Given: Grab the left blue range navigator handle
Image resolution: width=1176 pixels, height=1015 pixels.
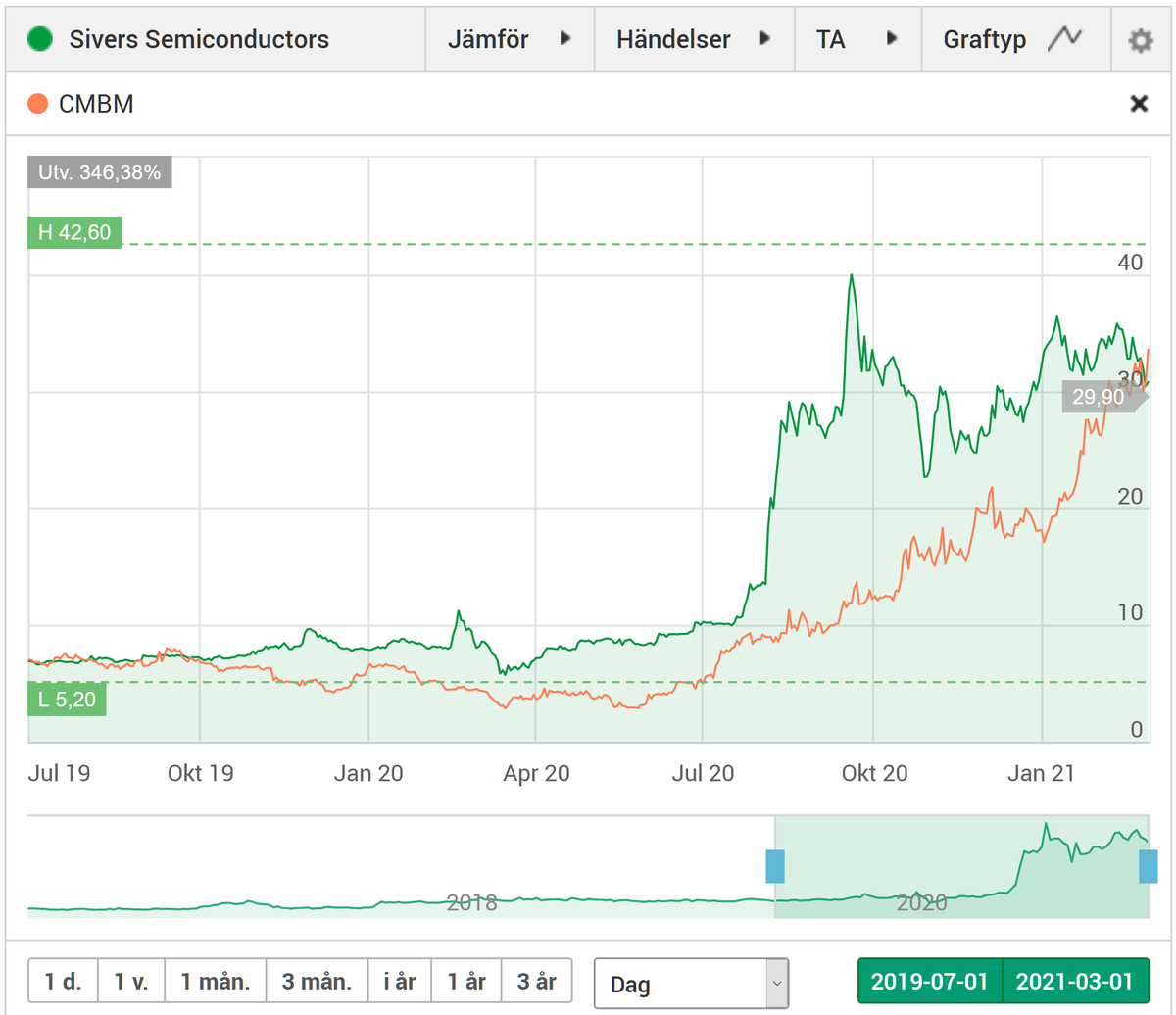Looking at the screenshot, I should coord(775,867).
